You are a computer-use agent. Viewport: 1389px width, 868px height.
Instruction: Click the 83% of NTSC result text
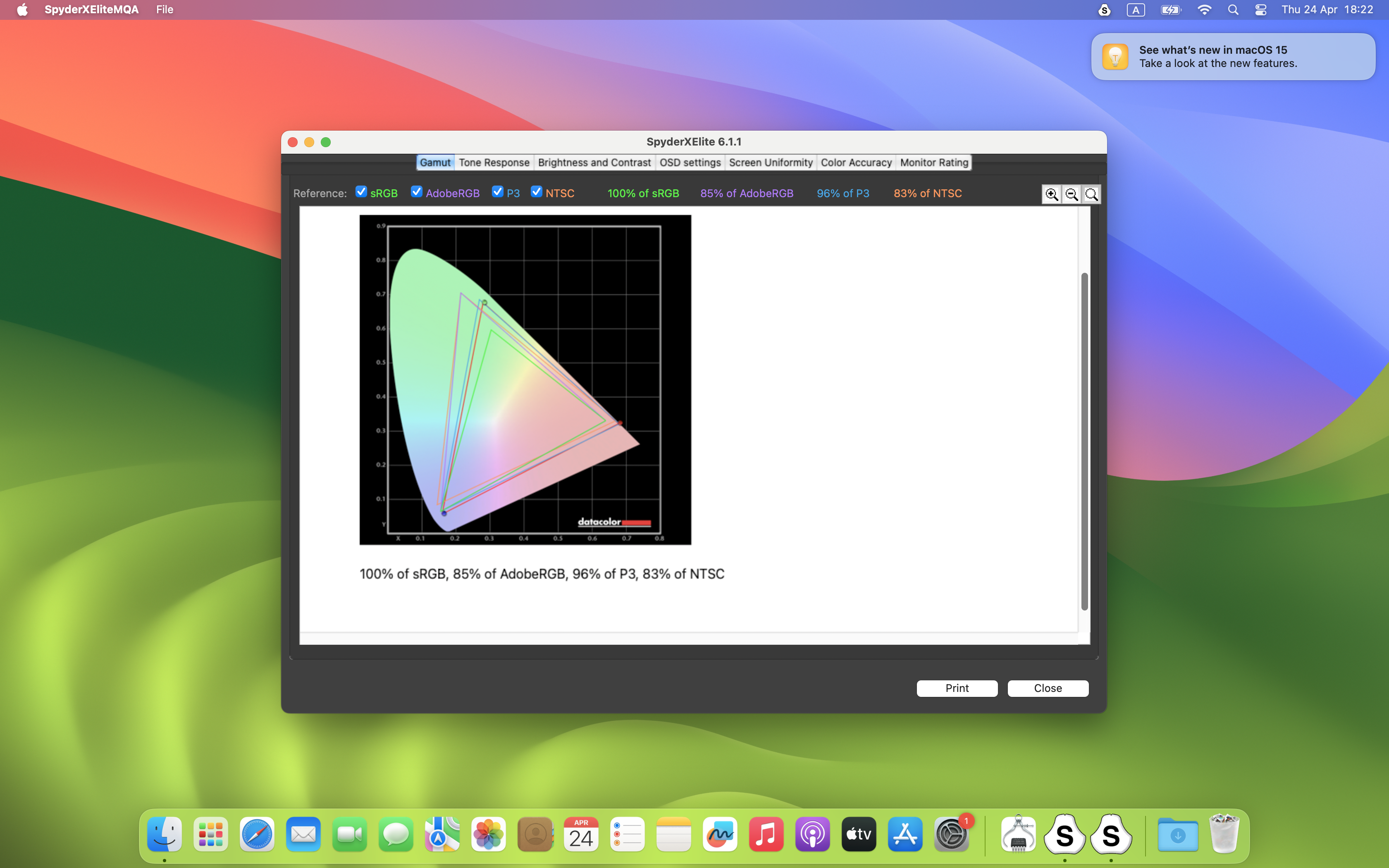click(x=928, y=193)
